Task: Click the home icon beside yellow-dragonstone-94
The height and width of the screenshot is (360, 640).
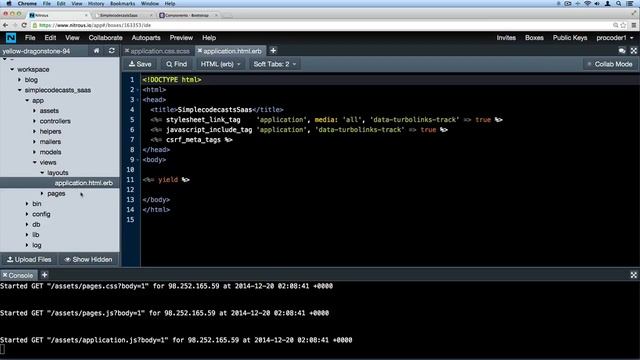Action: (x=97, y=51)
